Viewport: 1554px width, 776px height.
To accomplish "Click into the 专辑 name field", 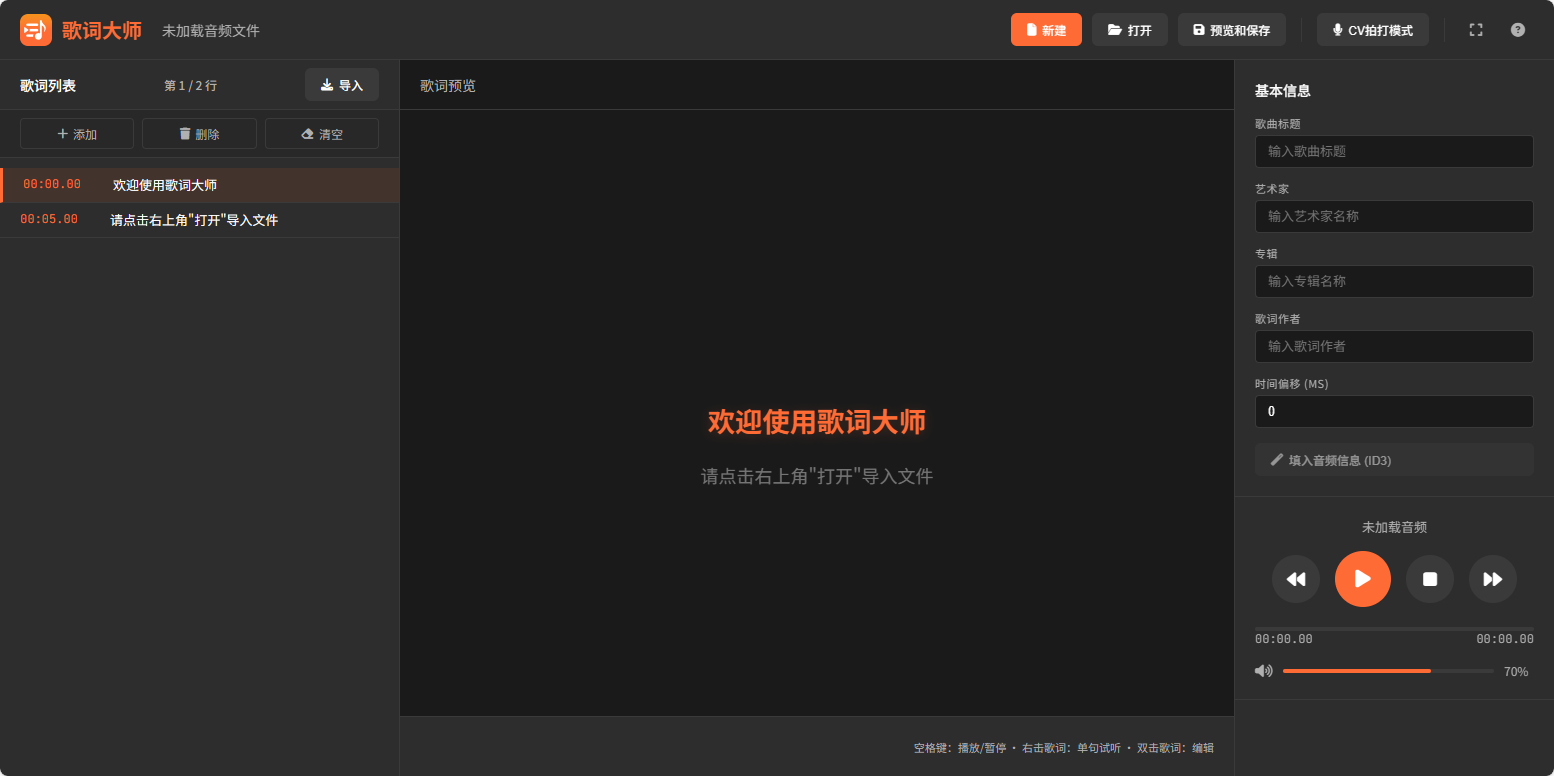I will (1394, 282).
